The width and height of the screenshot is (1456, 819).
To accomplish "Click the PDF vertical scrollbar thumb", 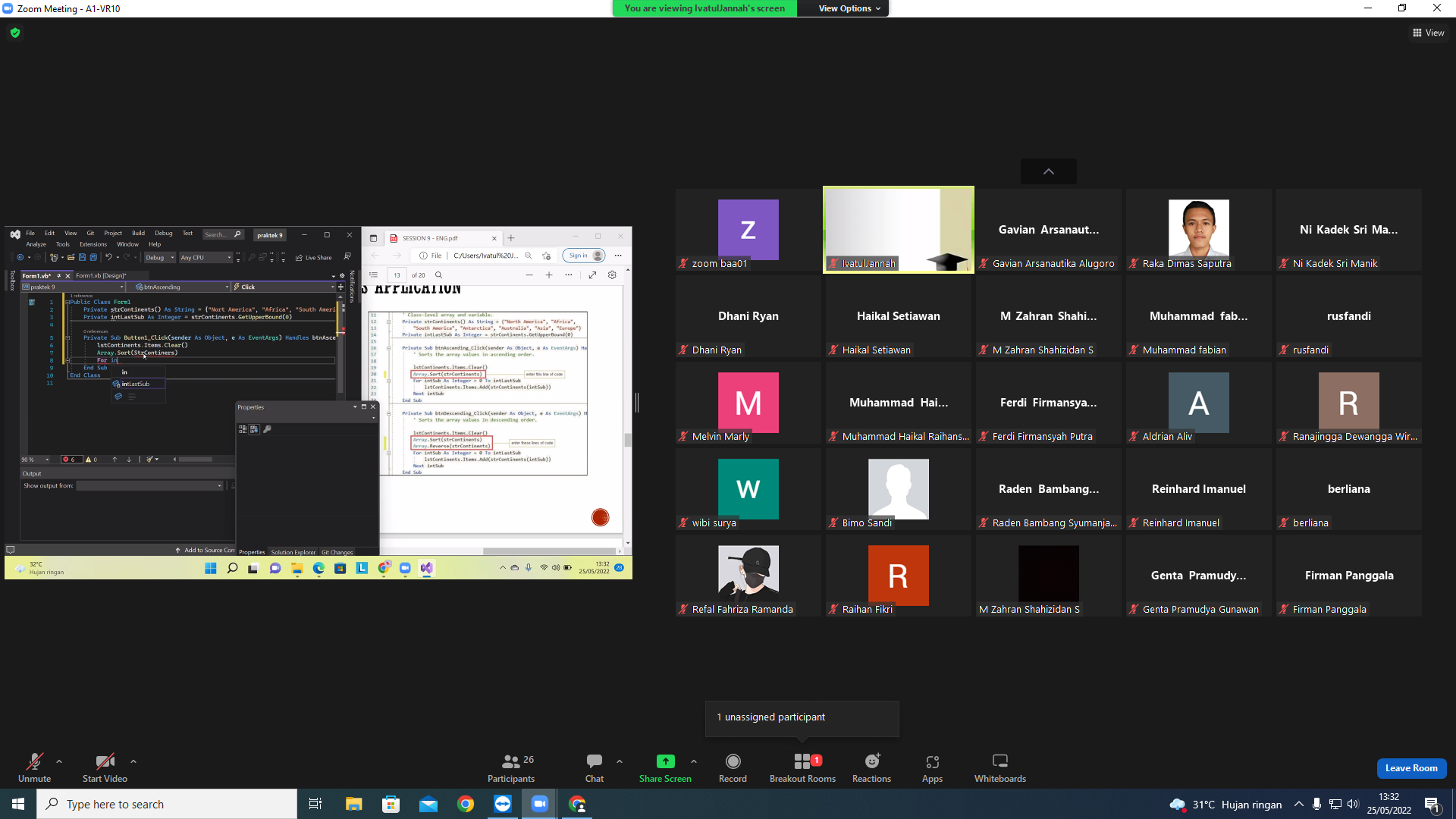I will click(628, 440).
